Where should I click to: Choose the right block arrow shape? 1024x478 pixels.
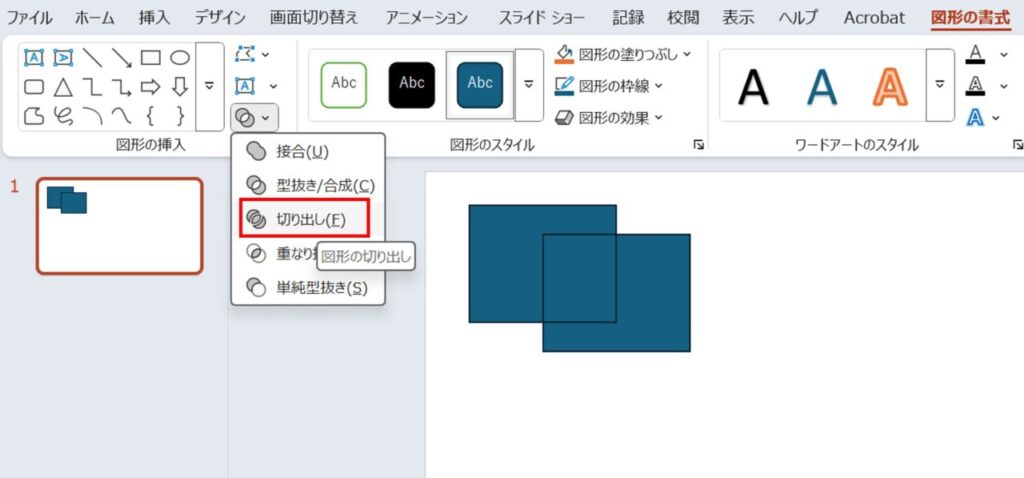pos(151,86)
